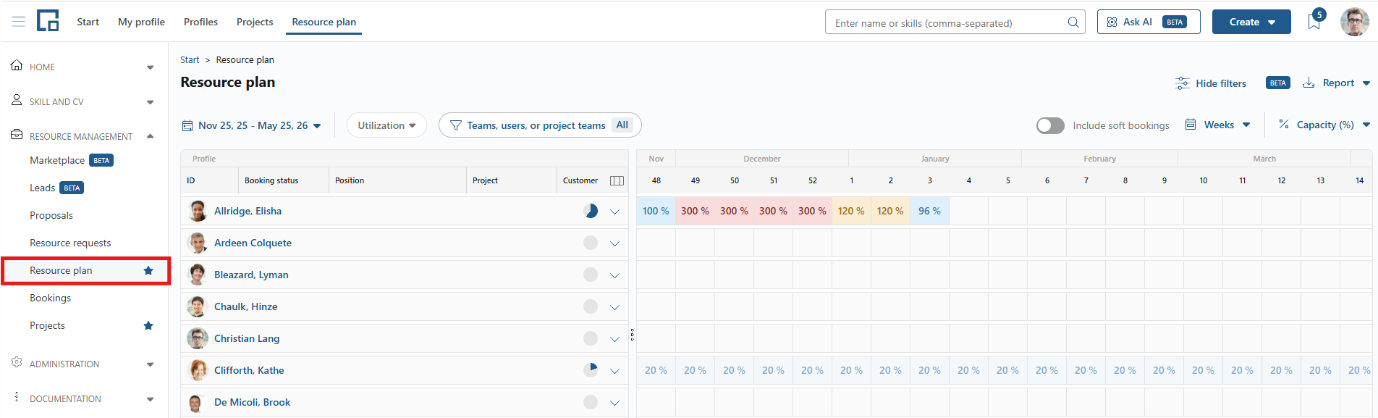Click the panel resize handle dots
The height and width of the screenshot is (418, 1378).
coord(632,334)
